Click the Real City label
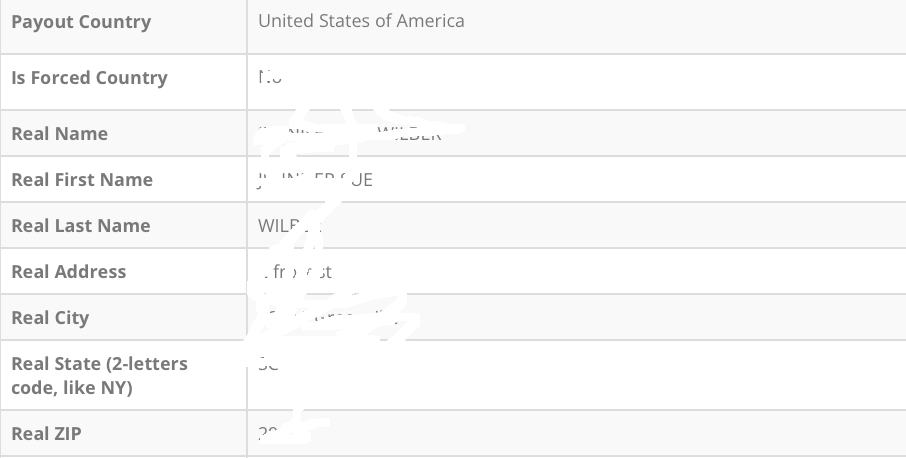This screenshot has width=906, height=458. click(x=50, y=318)
